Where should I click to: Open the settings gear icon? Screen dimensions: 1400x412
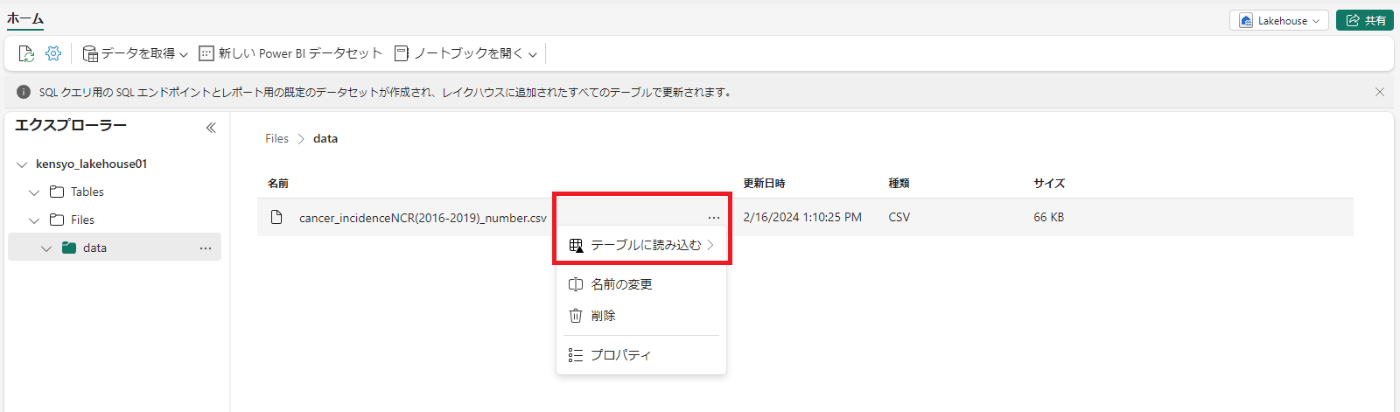point(53,54)
